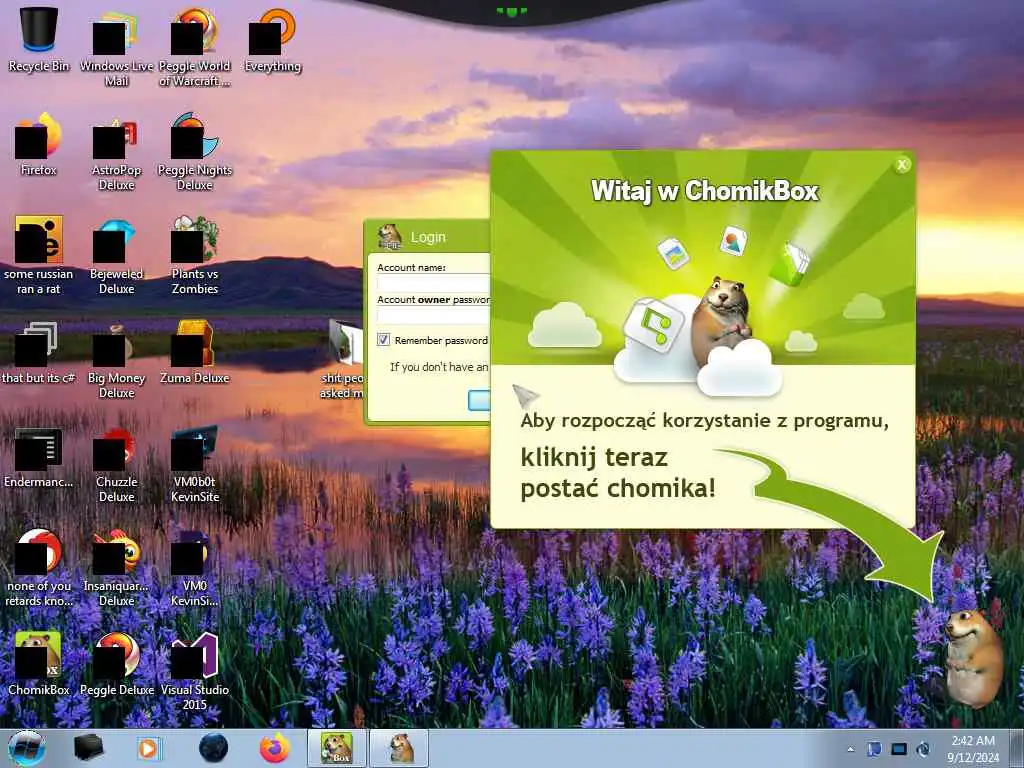This screenshot has width=1024, height=768.
Task: Close the Witaj w ChomikBox welcome popup
Action: click(x=902, y=165)
